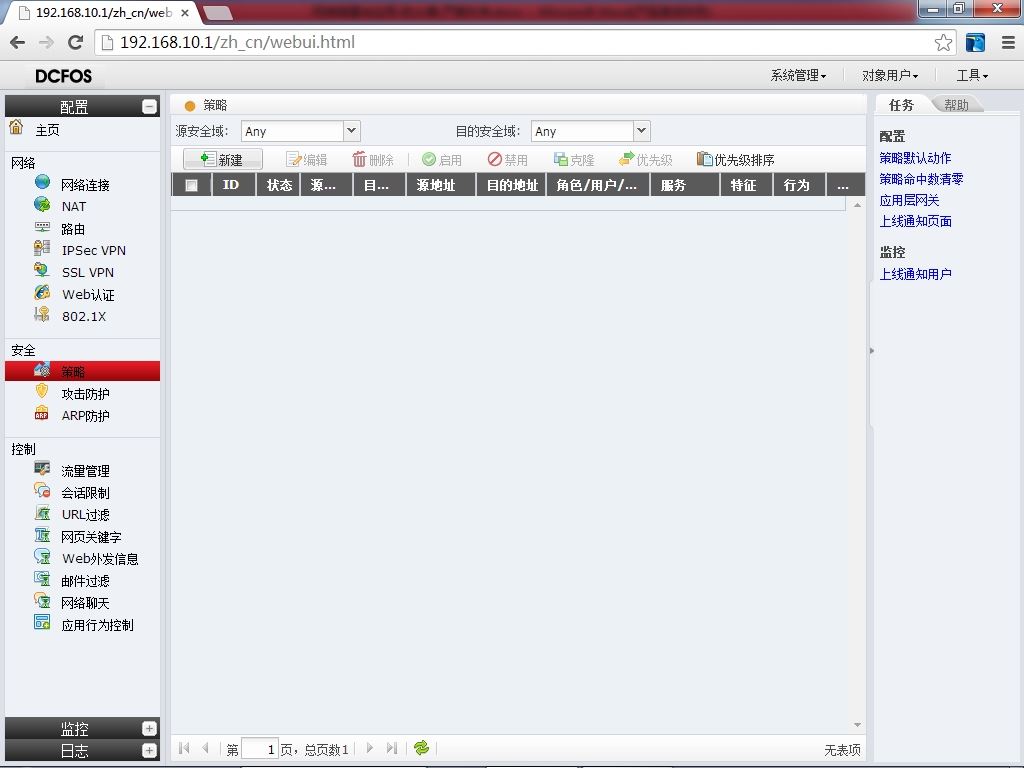
Task: Open the 系统管理 menu
Action: 798,76
